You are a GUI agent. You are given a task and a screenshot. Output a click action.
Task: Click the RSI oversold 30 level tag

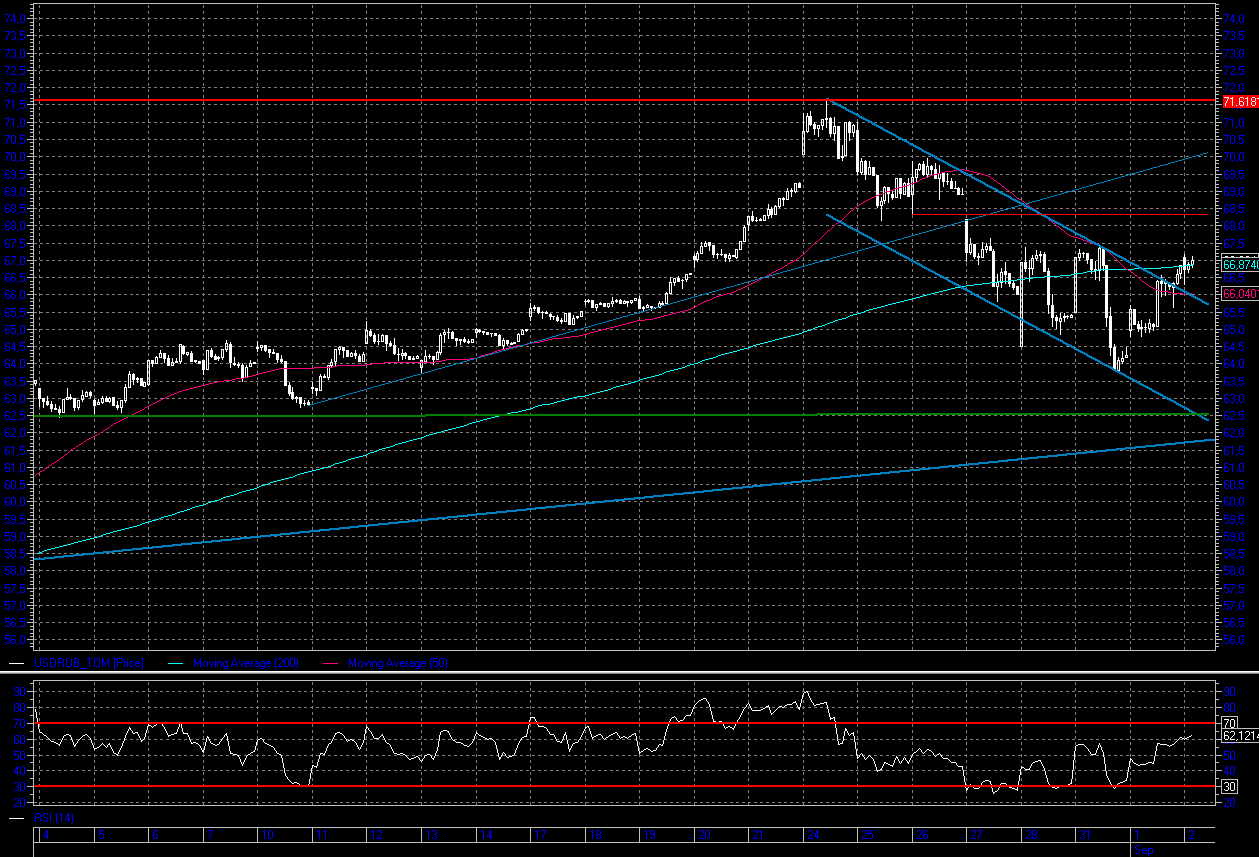point(1231,787)
